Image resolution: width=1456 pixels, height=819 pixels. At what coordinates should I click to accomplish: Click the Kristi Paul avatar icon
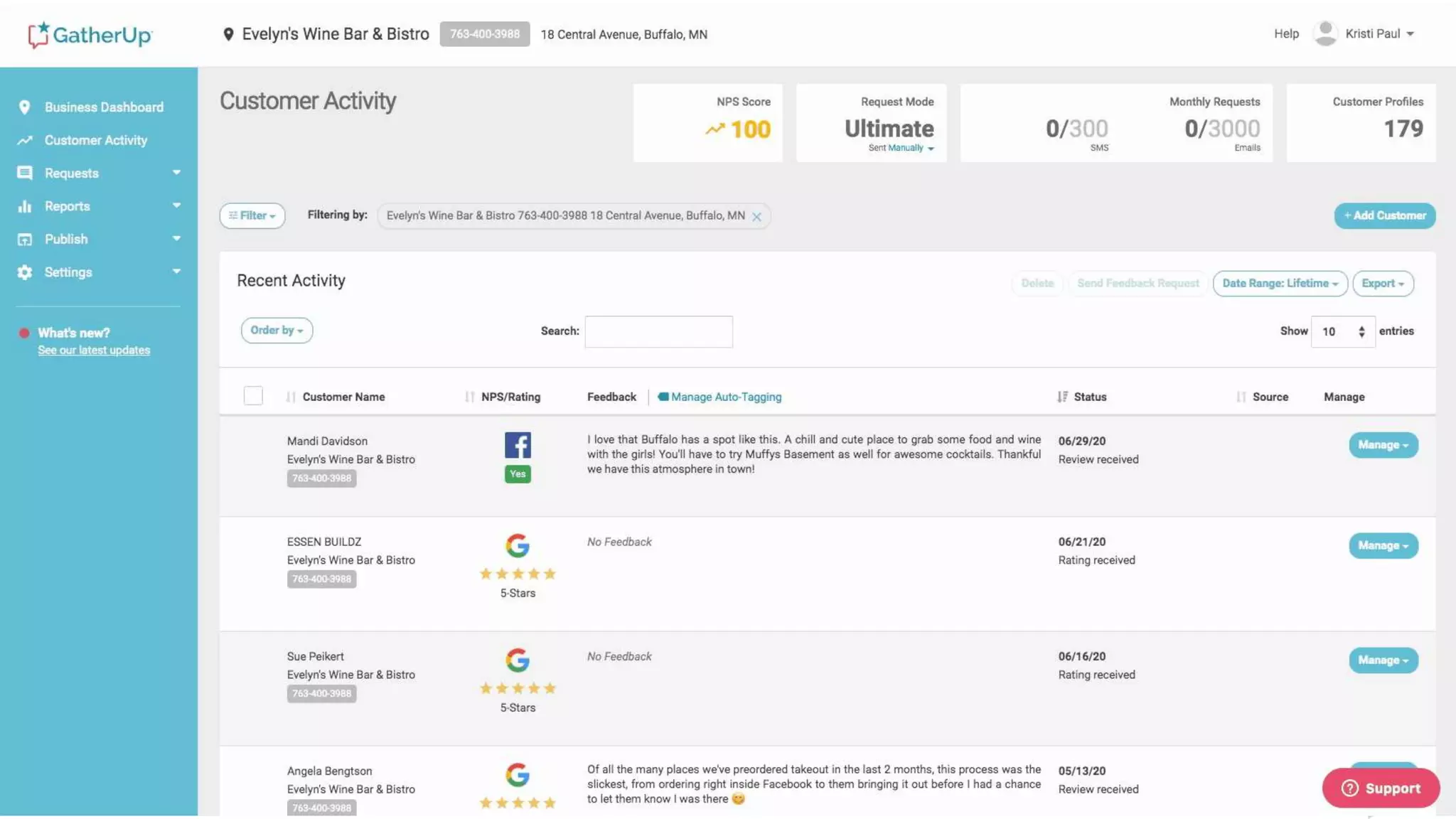(x=1324, y=33)
